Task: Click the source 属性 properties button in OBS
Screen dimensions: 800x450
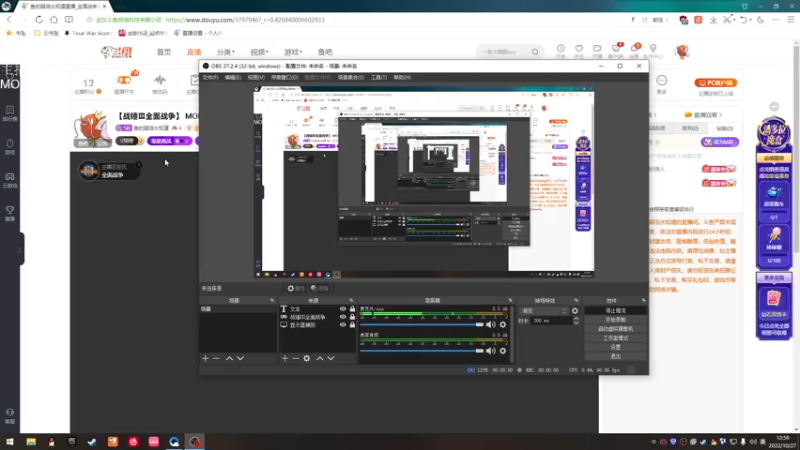Action: click(x=295, y=288)
